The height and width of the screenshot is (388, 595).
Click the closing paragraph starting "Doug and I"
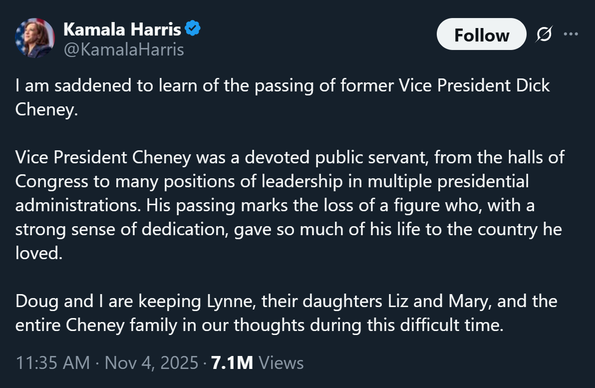286,313
